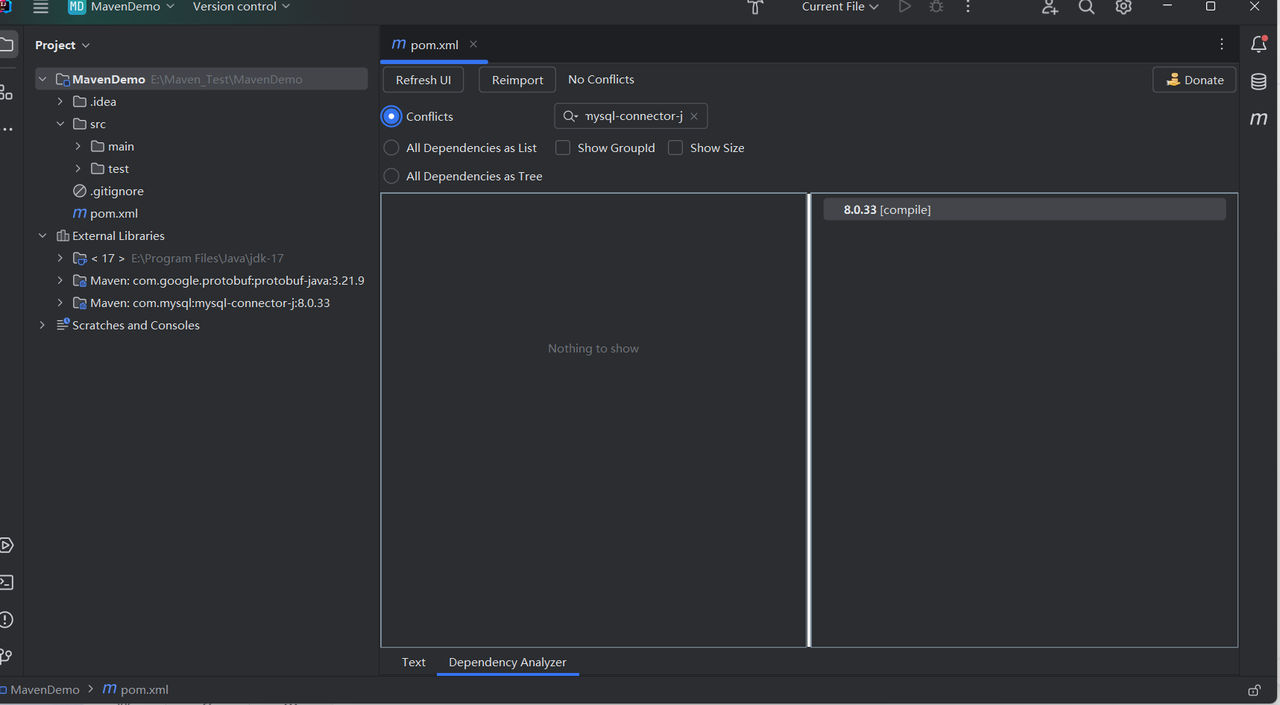
Task: Click the Debug bug icon
Action: (936, 7)
